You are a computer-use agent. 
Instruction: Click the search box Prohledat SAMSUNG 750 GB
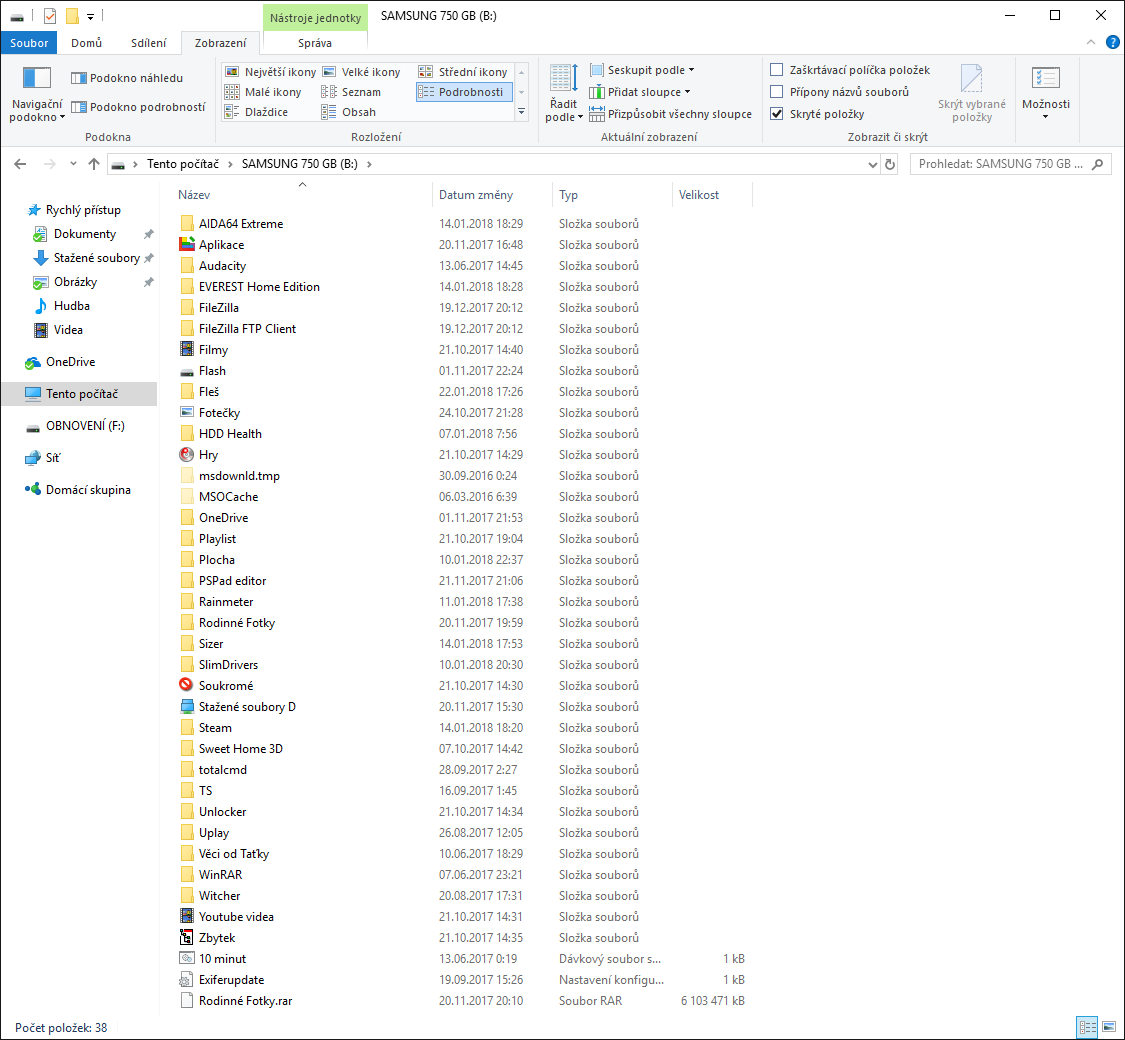[1010, 164]
